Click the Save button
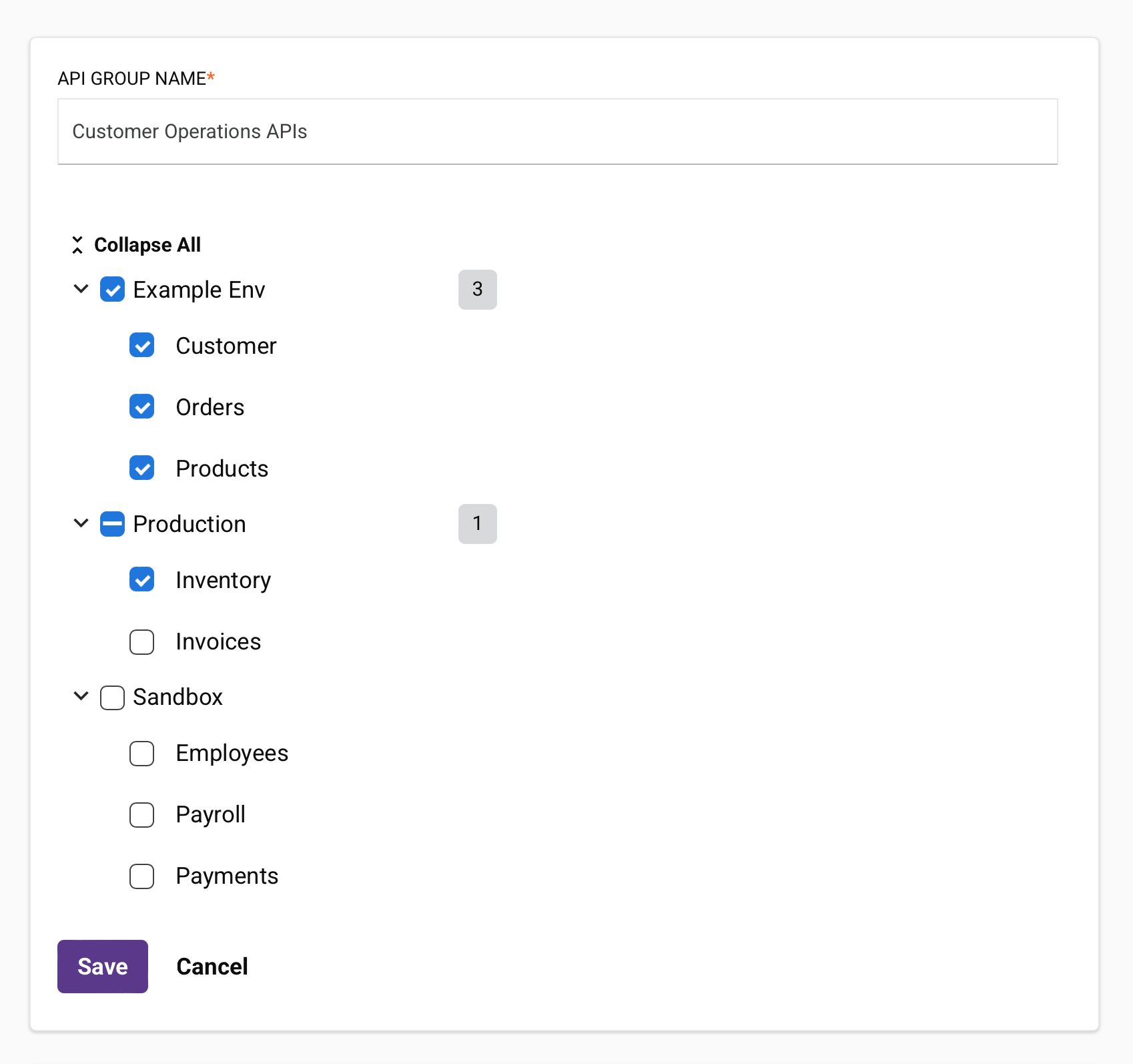This screenshot has height=1064, width=1133. tap(103, 967)
